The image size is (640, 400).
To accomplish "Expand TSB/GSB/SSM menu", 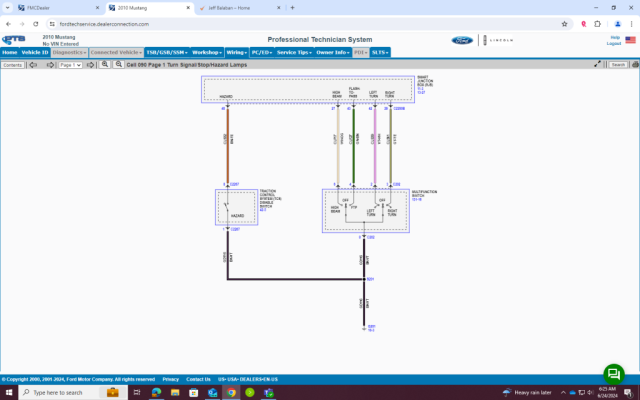I will 167,52.
